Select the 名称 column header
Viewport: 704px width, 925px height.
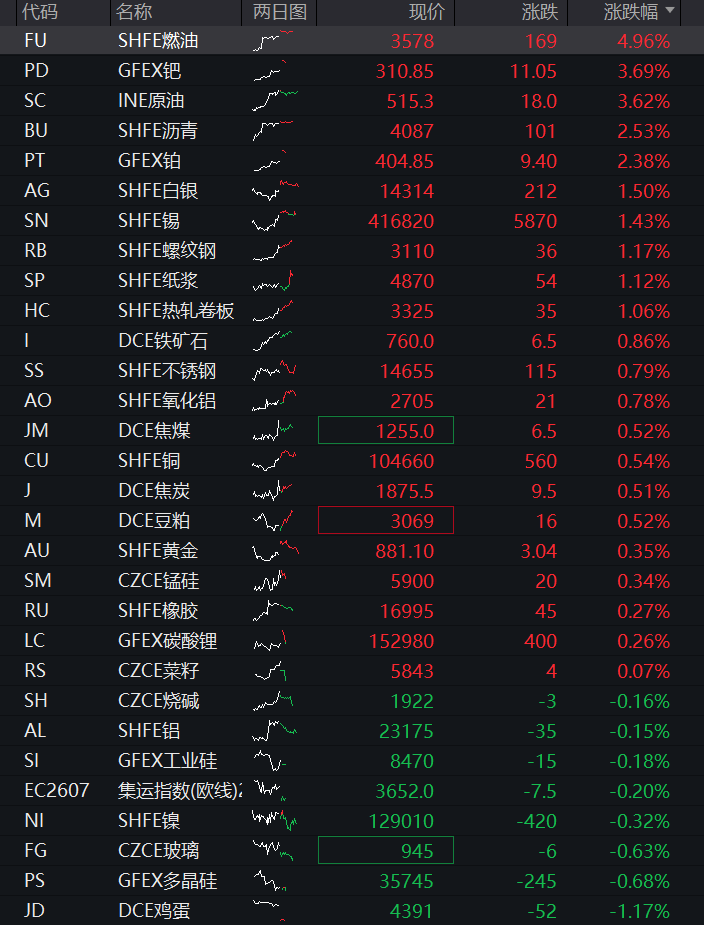pos(134,11)
